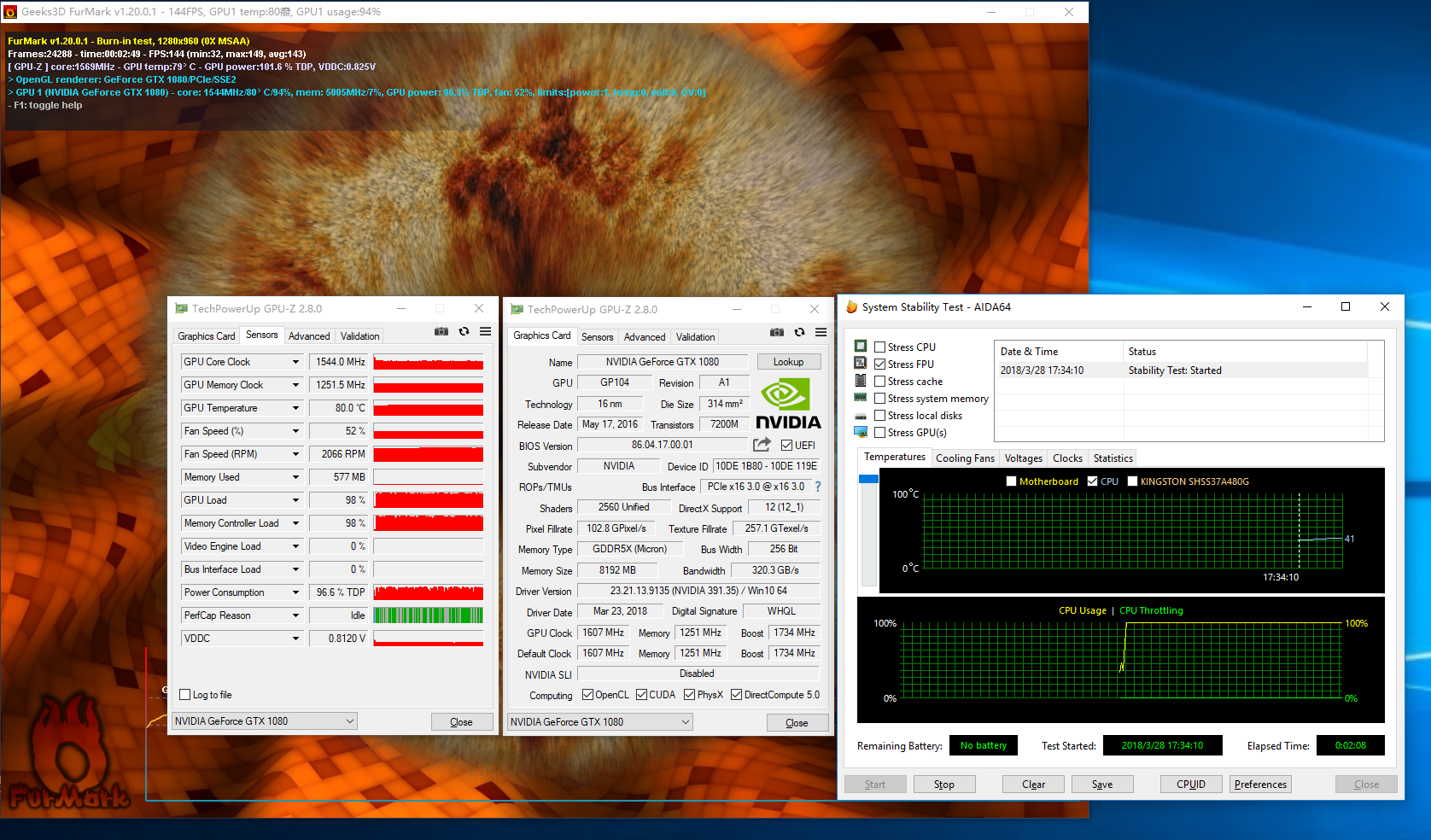1431x840 pixels.
Task: Open hamburger menu in the GPU-Z sensors window
Action: [485, 332]
